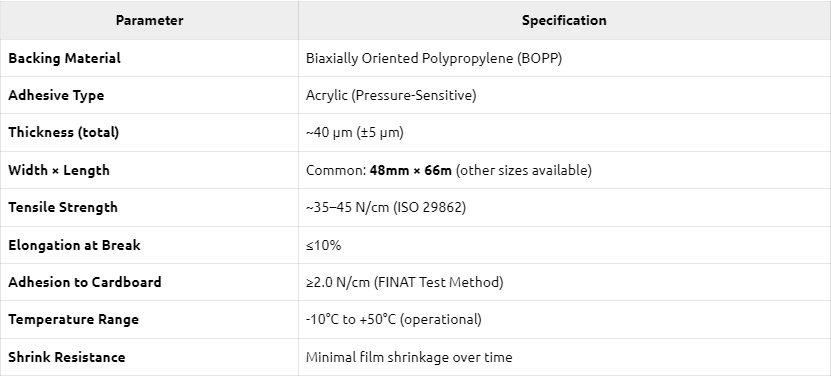Select the Temperature Range label
This screenshot has width=831, height=378.
tap(73, 320)
